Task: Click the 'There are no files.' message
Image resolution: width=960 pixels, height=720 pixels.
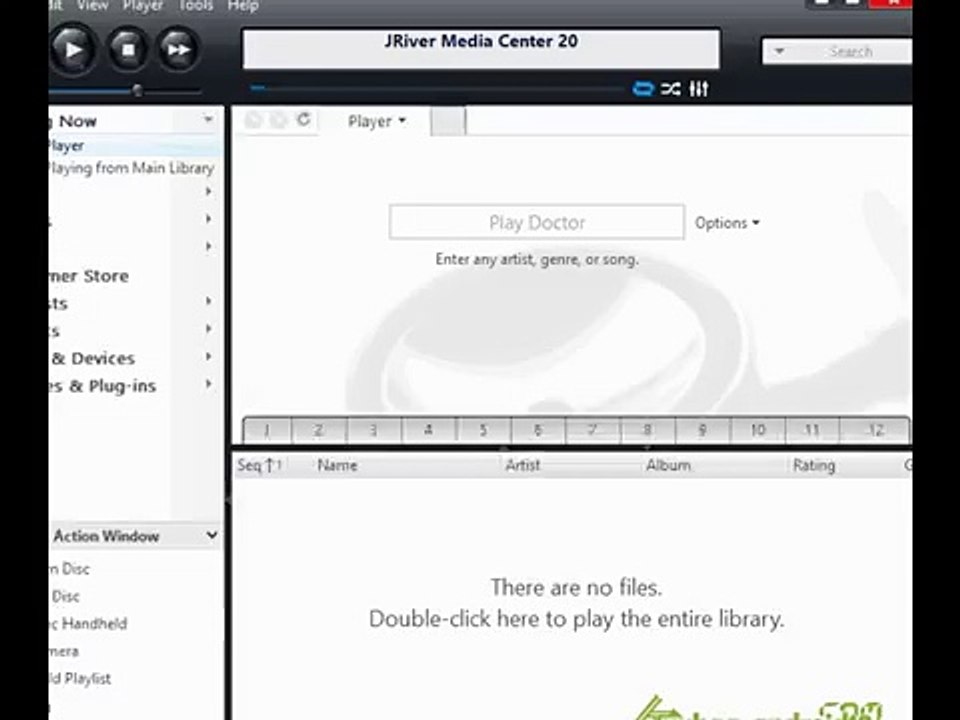Action: [x=576, y=588]
